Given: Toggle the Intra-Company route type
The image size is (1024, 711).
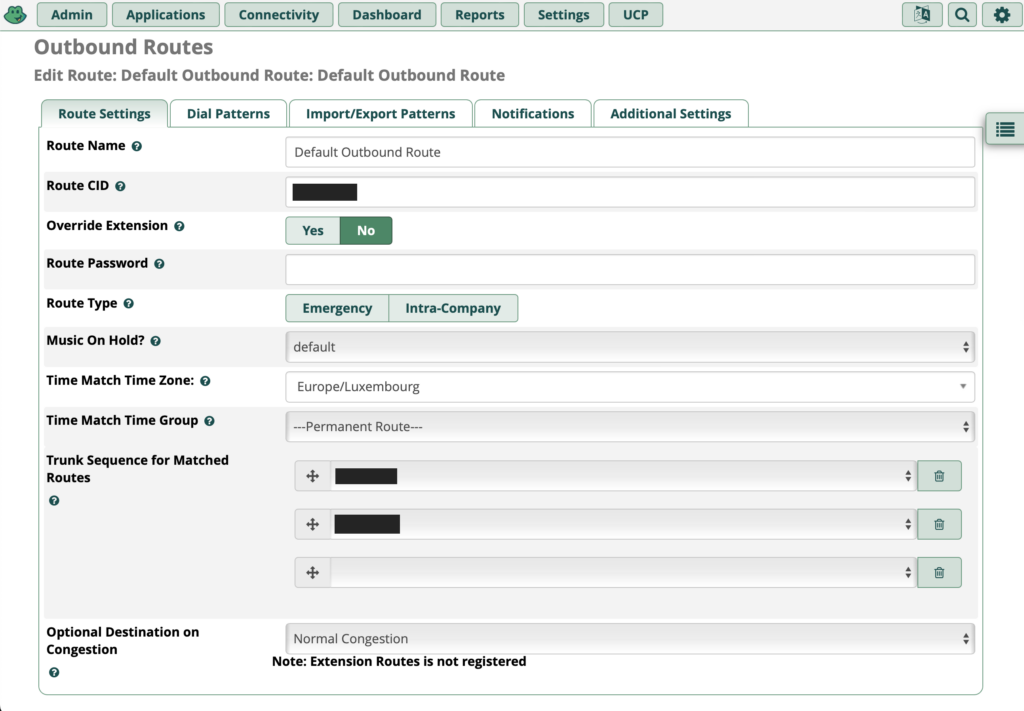Looking at the screenshot, I should 453,308.
